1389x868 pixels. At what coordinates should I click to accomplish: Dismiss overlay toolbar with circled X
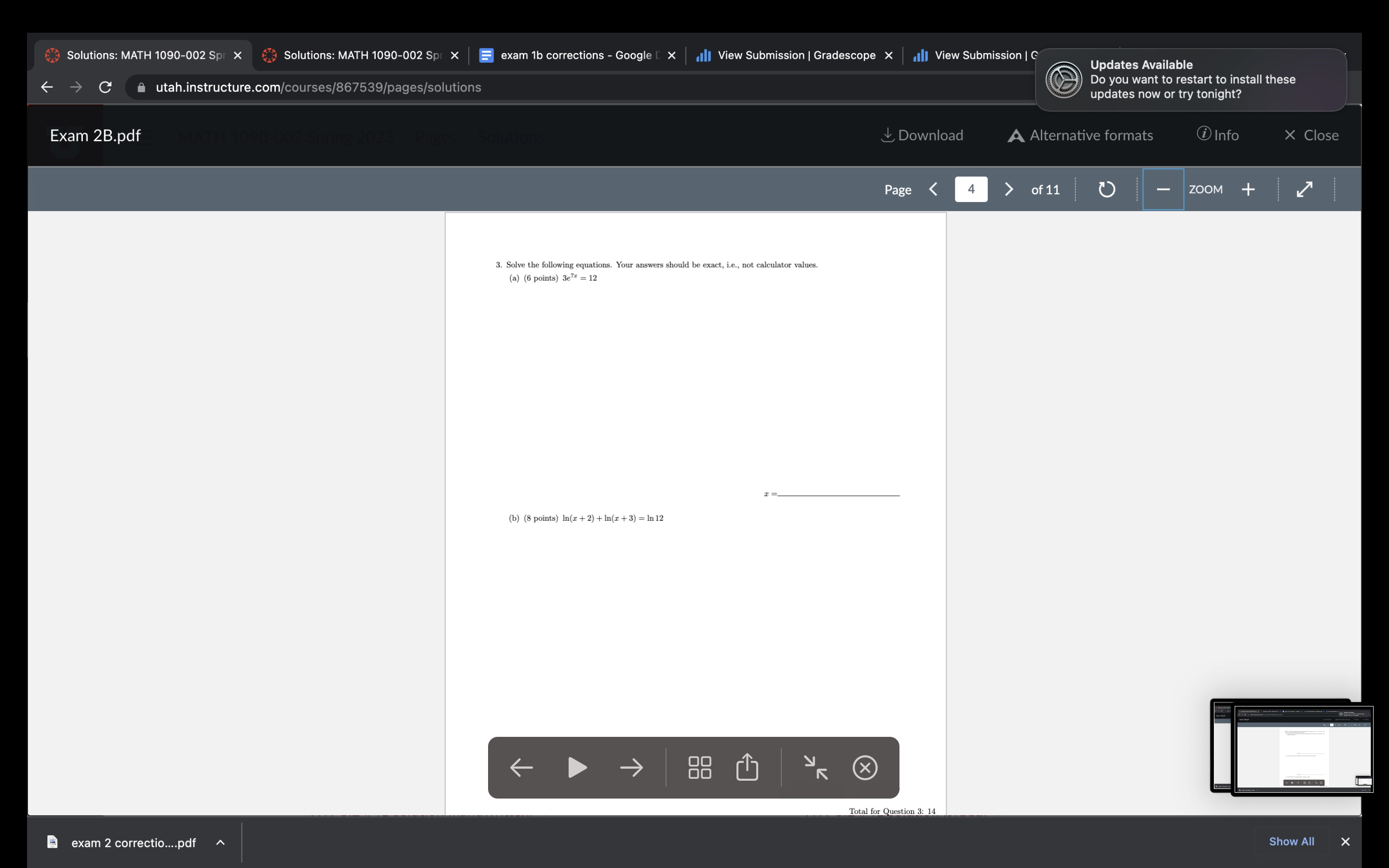(x=864, y=768)
